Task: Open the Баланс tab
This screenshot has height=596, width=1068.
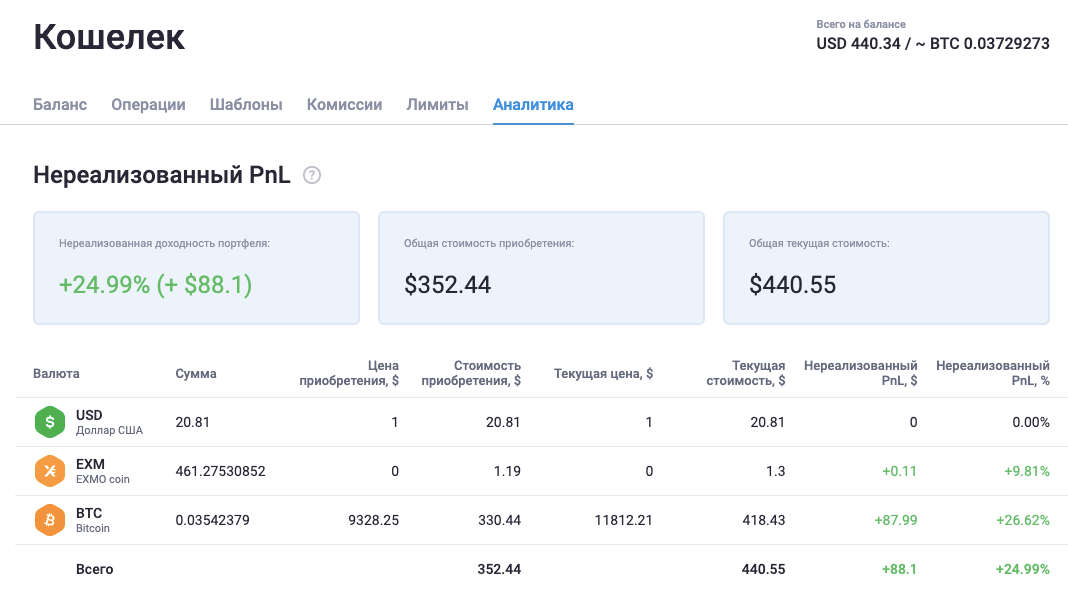Action: tap(60, 104)
